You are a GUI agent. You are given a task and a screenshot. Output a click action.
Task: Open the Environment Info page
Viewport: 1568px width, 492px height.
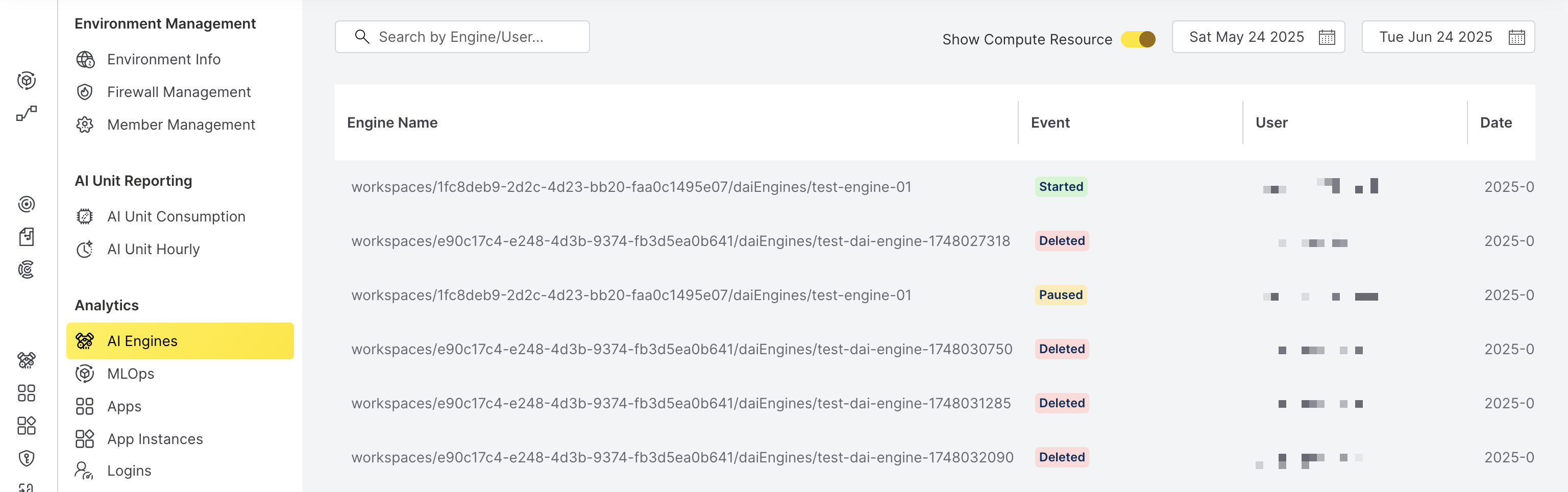point(163,59)
